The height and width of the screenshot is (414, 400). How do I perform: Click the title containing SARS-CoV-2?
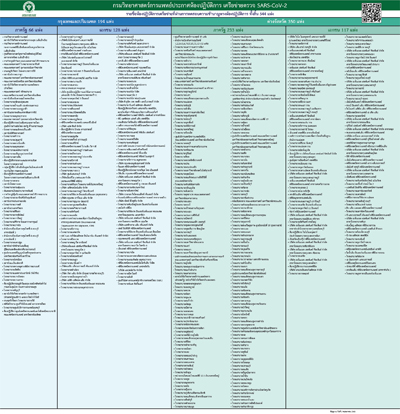coord(200,5)
